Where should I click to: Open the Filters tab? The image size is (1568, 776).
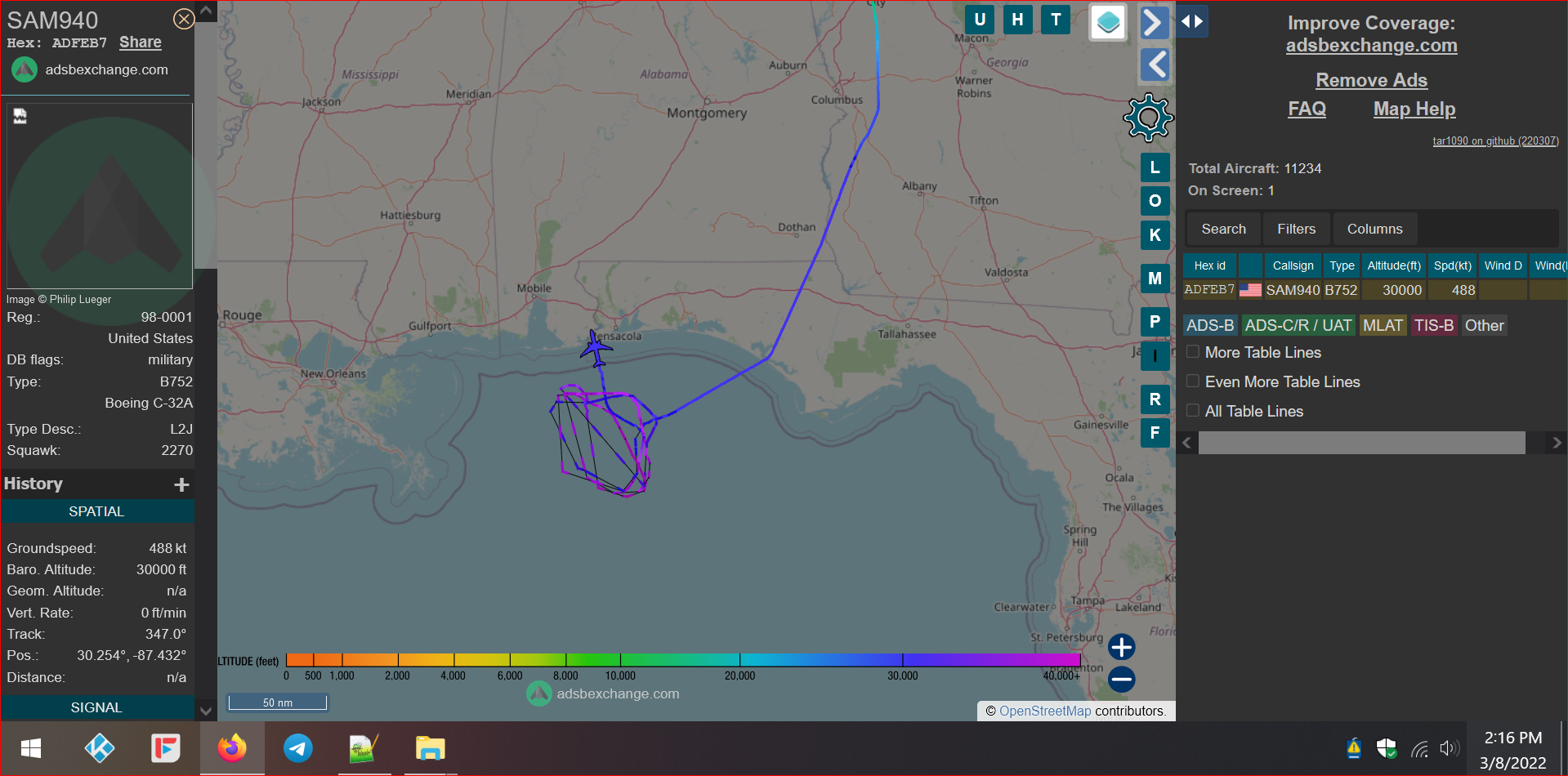(1296, 229)
